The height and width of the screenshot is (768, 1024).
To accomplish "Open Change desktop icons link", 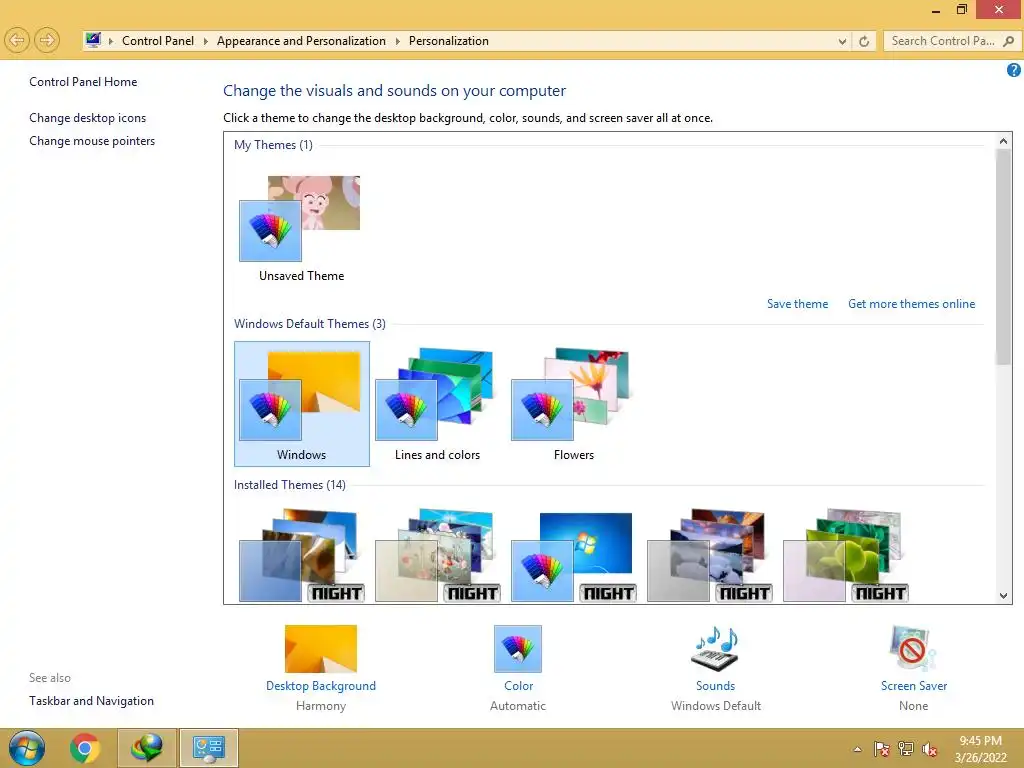I will tap(88, 118).
